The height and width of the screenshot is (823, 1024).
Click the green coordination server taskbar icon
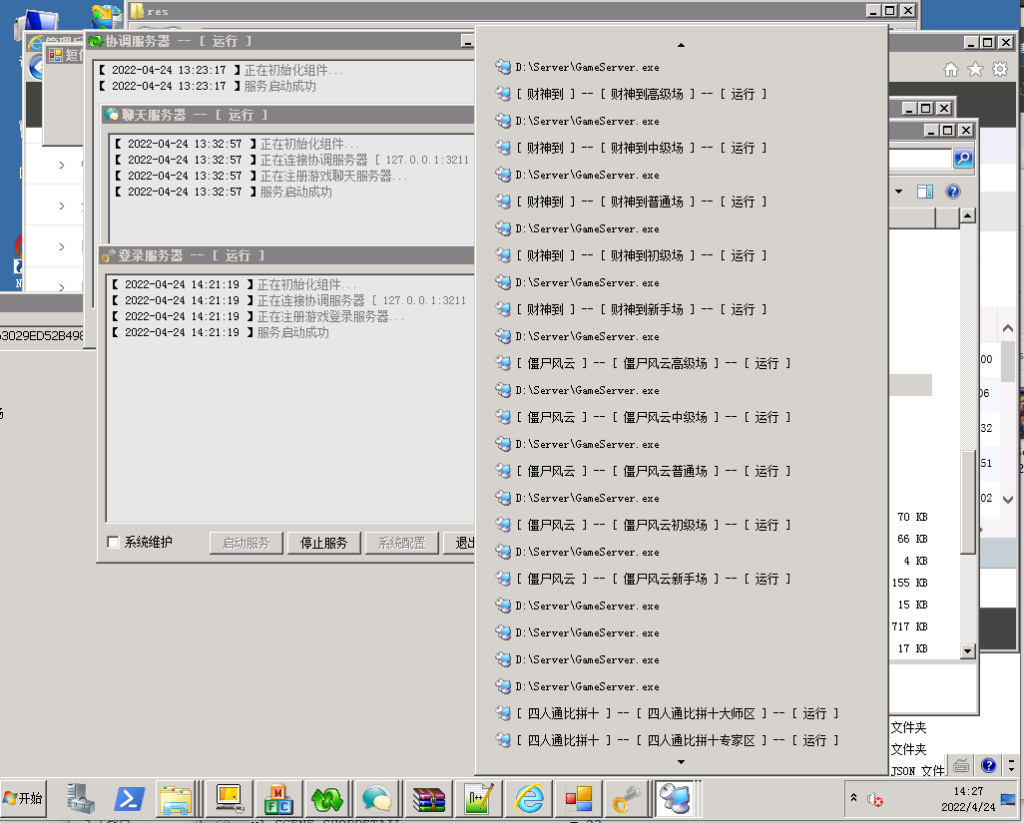[327, 798]
